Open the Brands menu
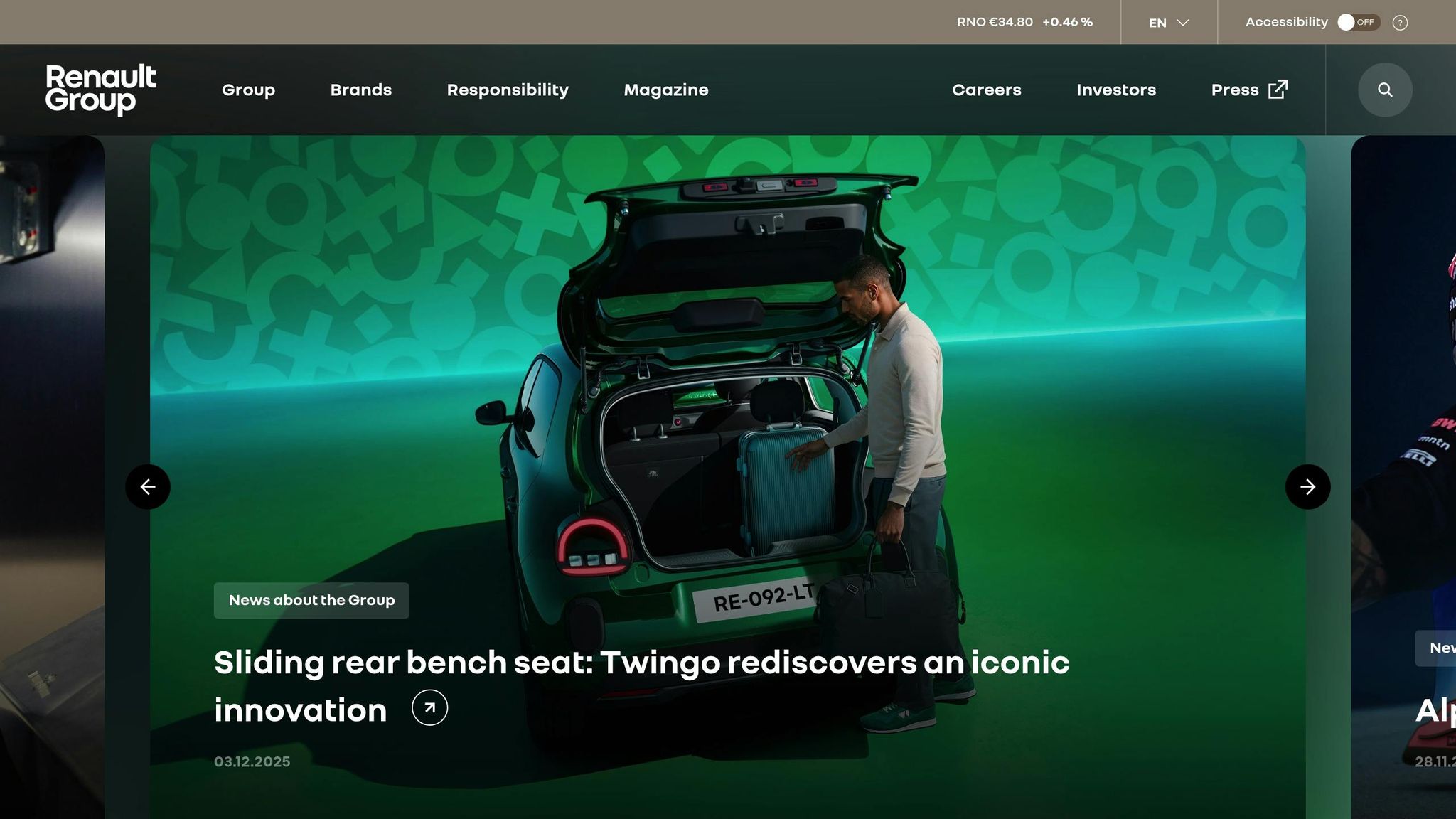Viewport: 1456px width, 819px height. coord(360,90)
